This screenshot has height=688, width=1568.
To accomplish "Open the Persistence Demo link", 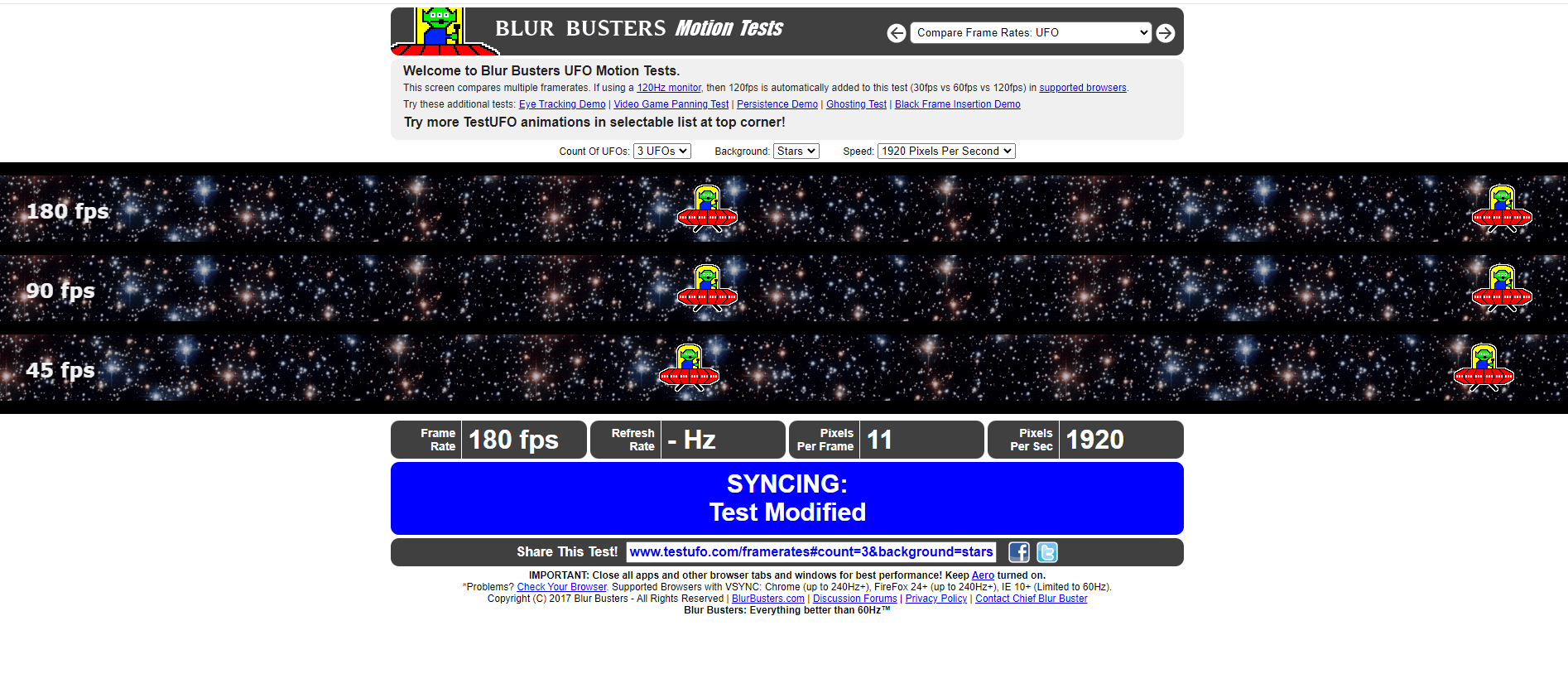I will (x=777, y=104).
